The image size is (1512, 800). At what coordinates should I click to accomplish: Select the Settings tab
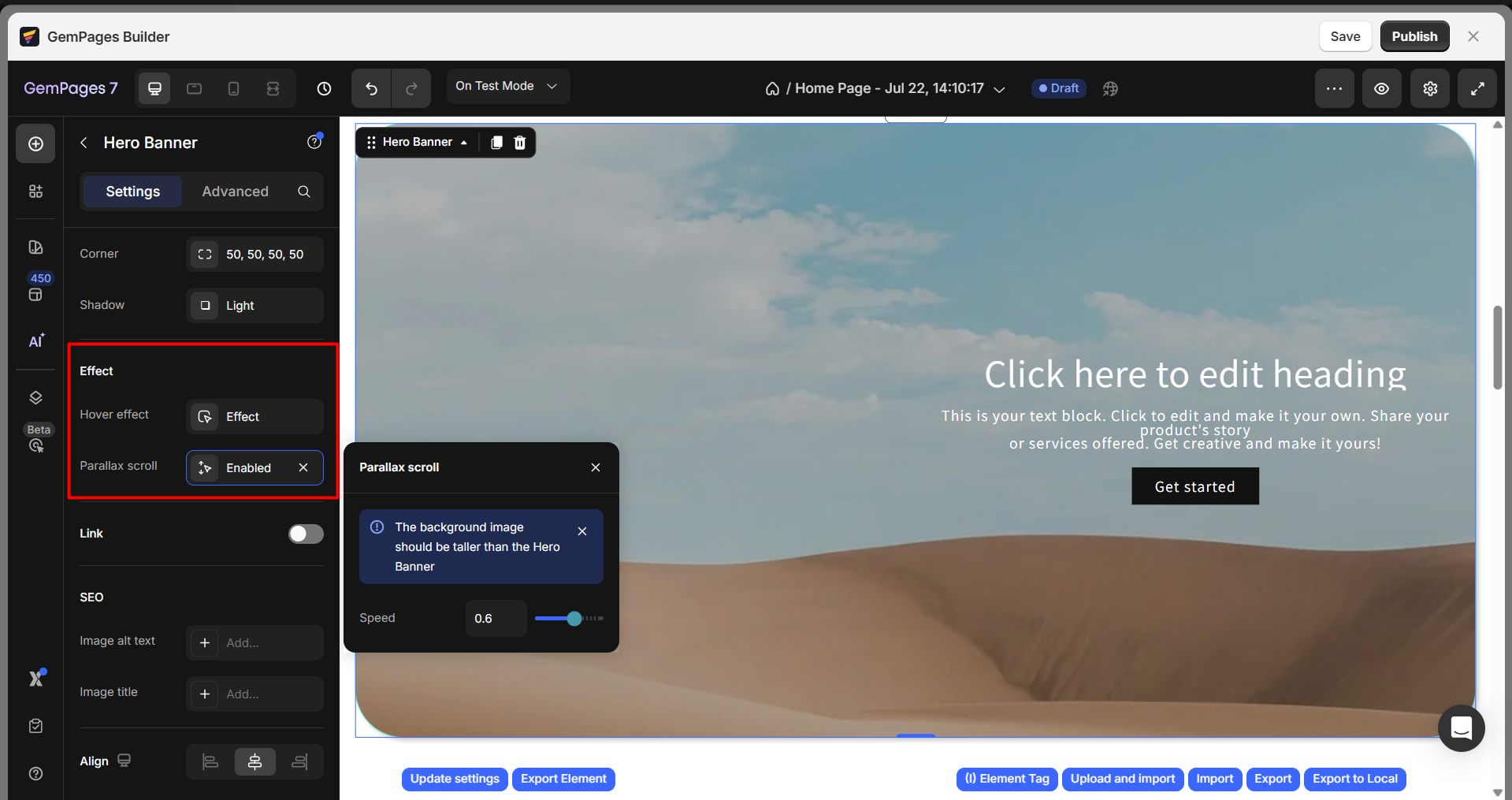click(132, 192)
